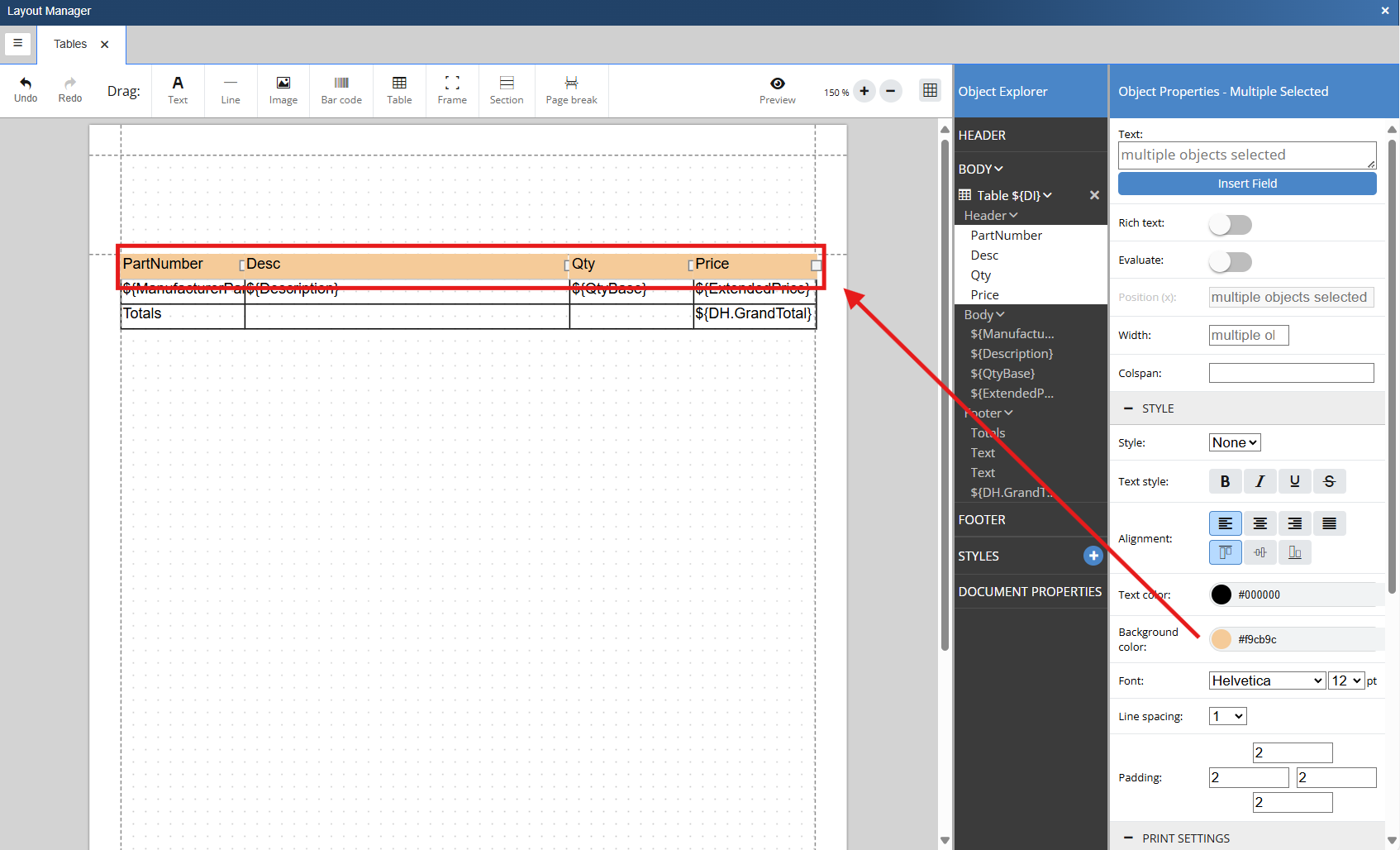Add a new style with plus icon
The height and width of the screenshot is (850, 1400).
click(1093, 556)
